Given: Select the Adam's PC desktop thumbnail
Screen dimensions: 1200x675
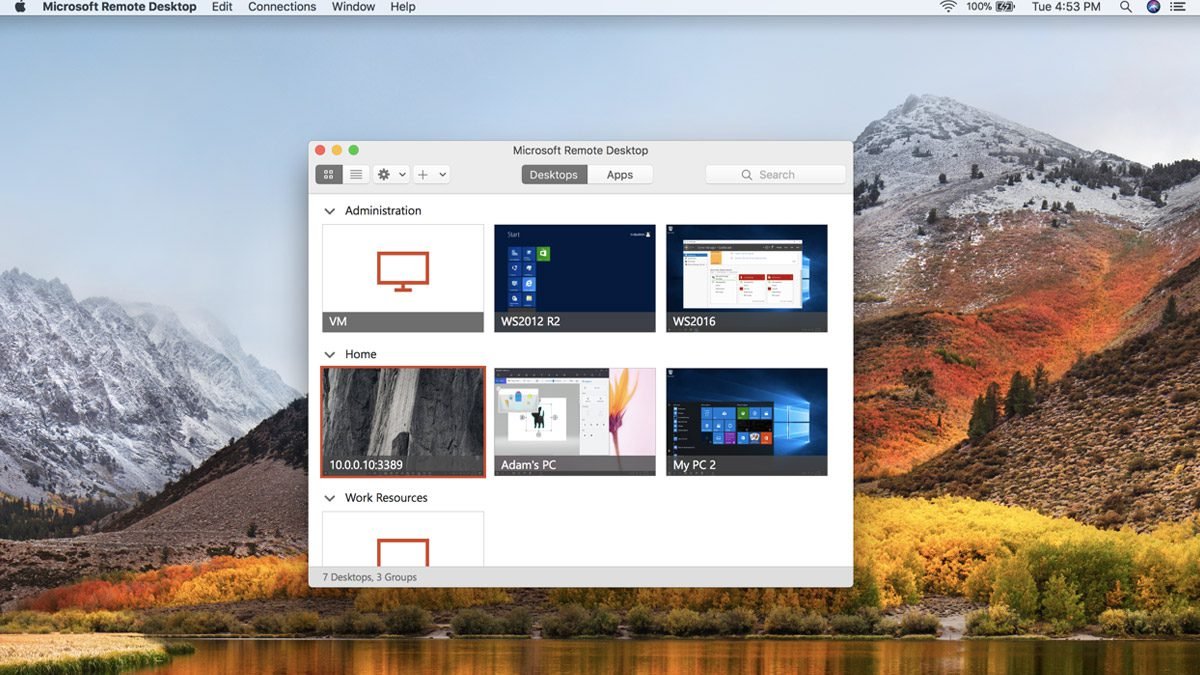Looking at the screenshot, I should click(575, 421).
